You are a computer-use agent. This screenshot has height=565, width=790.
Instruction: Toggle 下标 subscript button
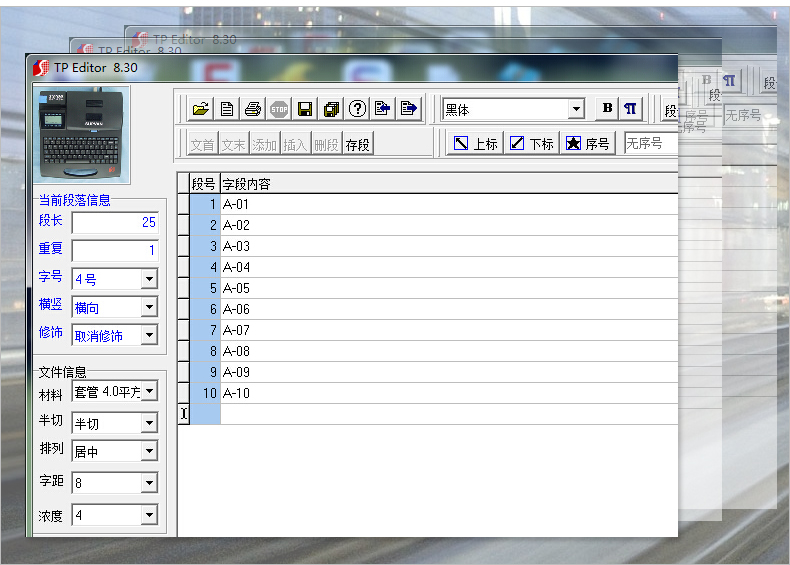[531, 143]
